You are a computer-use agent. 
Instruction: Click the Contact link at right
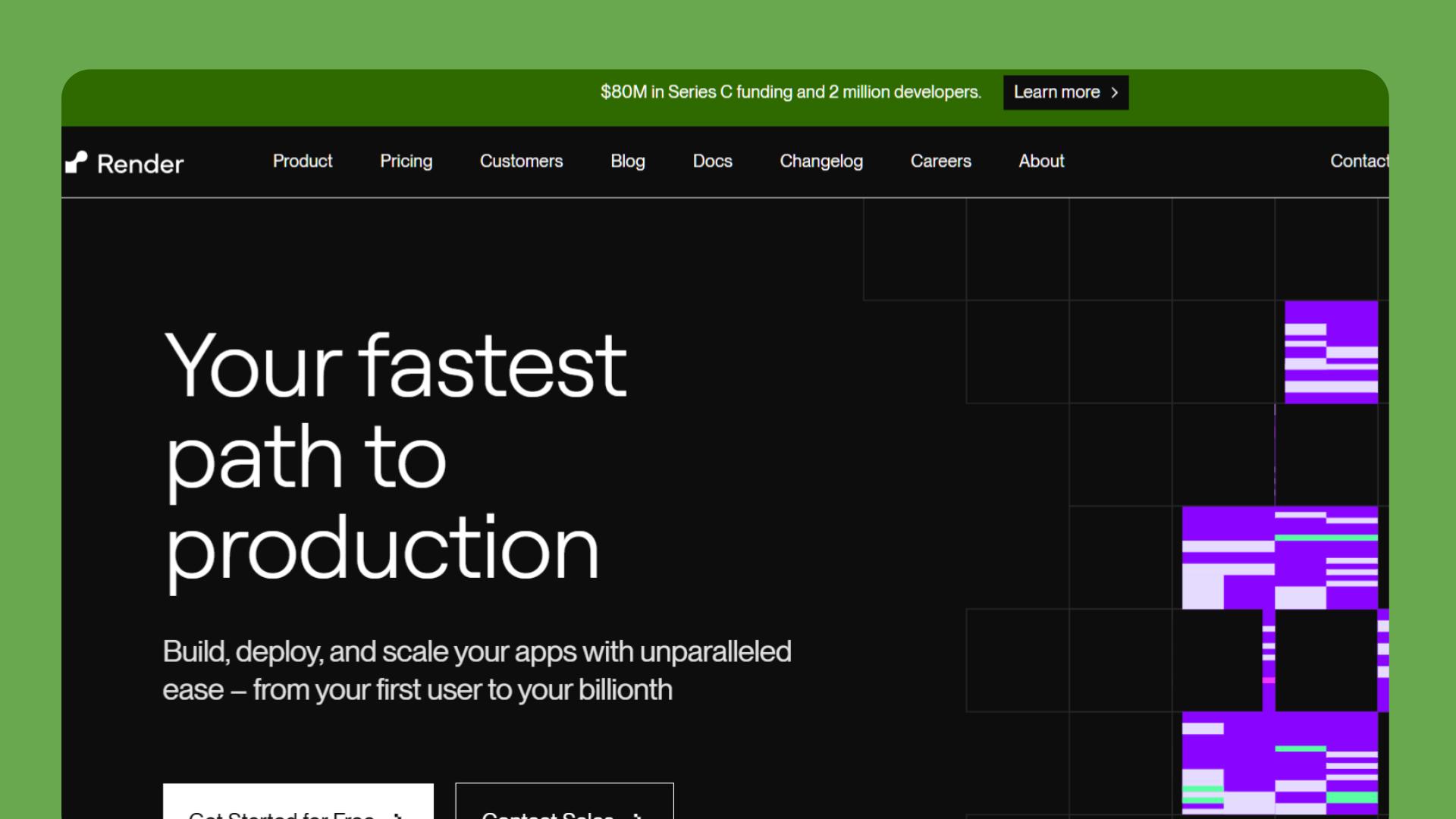pyautogui.click(x=1359, y=161)
